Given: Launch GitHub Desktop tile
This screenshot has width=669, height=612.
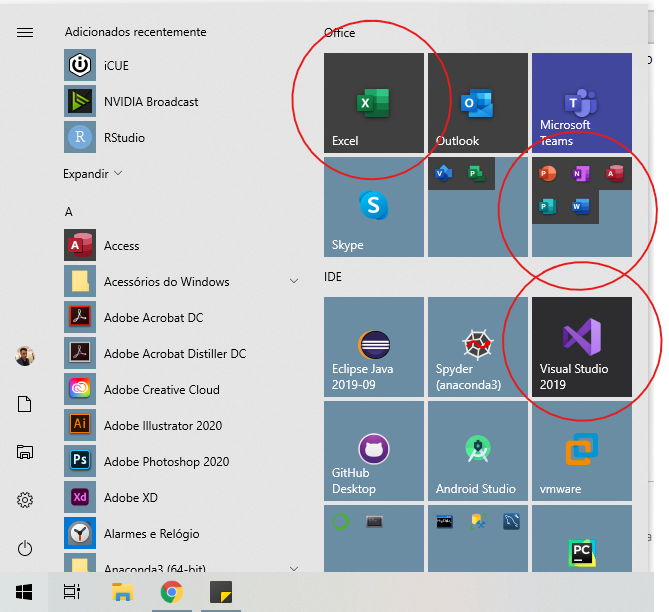Looking at the screenshot, I should pos(374,451).
